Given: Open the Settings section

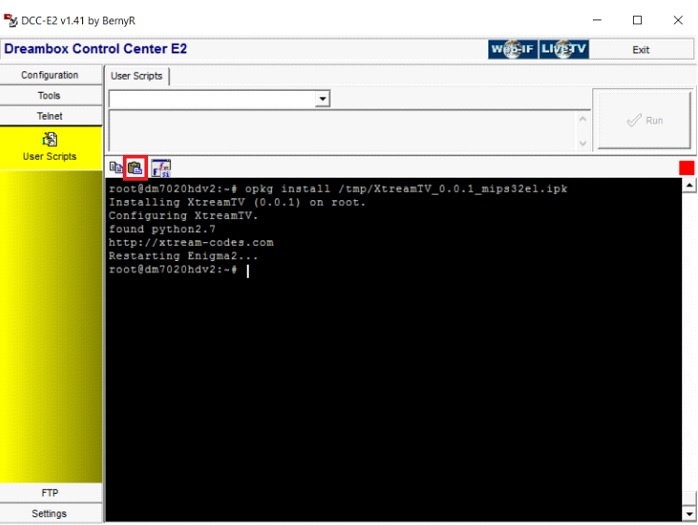Looking at the screenshot, I should click(x=50, y=514).
